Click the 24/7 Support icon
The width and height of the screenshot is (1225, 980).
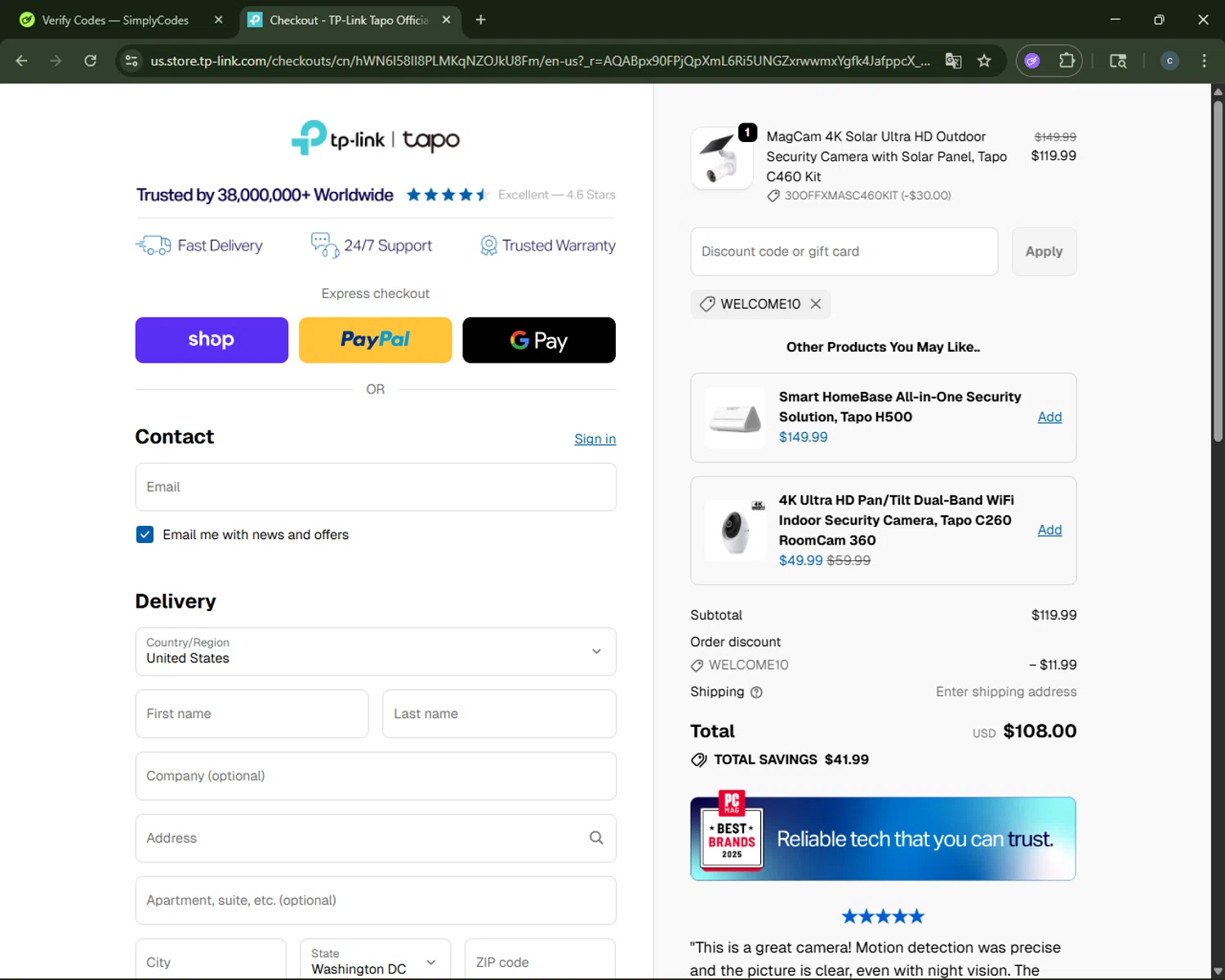[324, 245]
